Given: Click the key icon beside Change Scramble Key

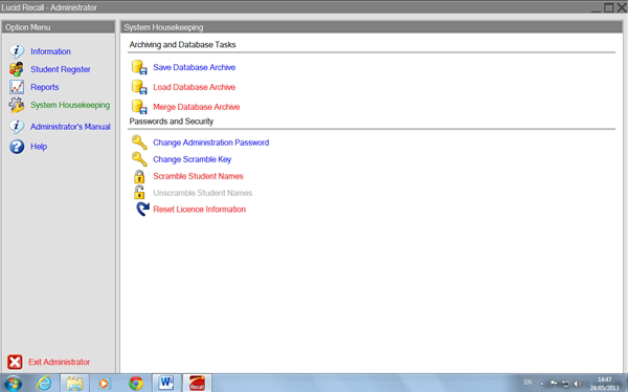Looking at the screenshot, I should point(139,159).
